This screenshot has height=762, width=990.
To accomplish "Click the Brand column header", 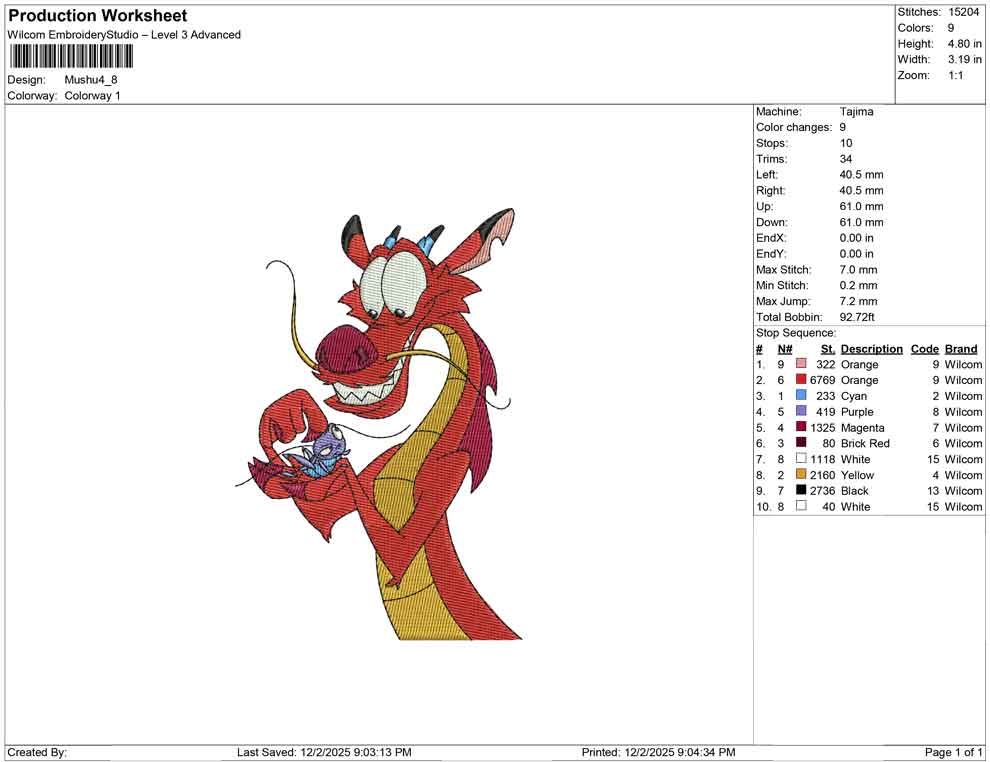I will [x=961, y=348].
